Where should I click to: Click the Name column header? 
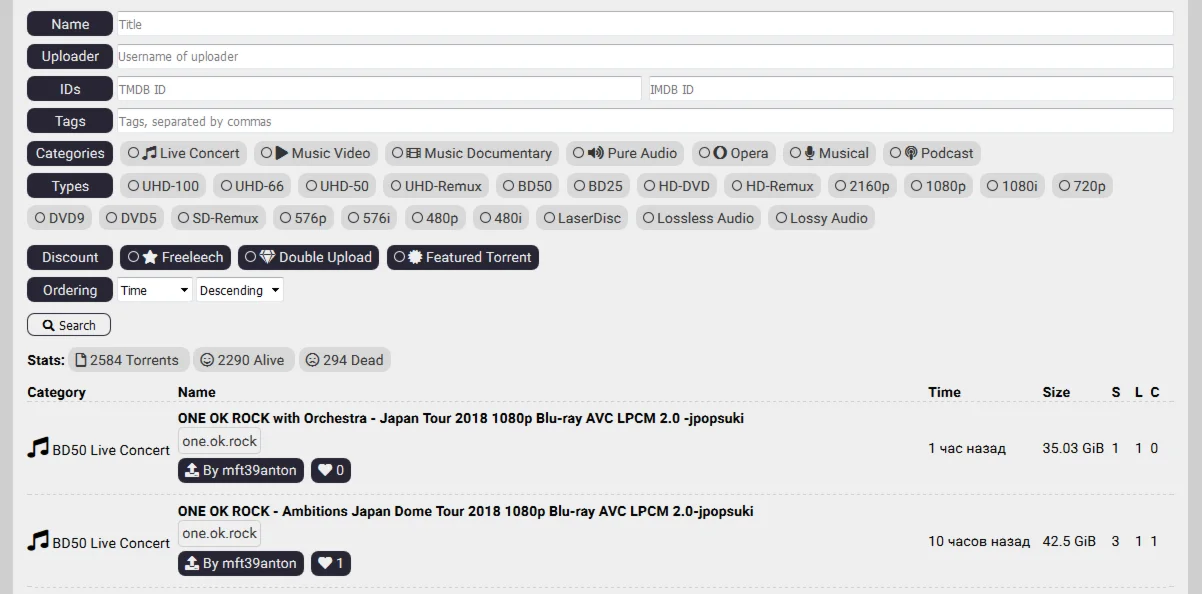pyautogui.click(x=197, y=392)
